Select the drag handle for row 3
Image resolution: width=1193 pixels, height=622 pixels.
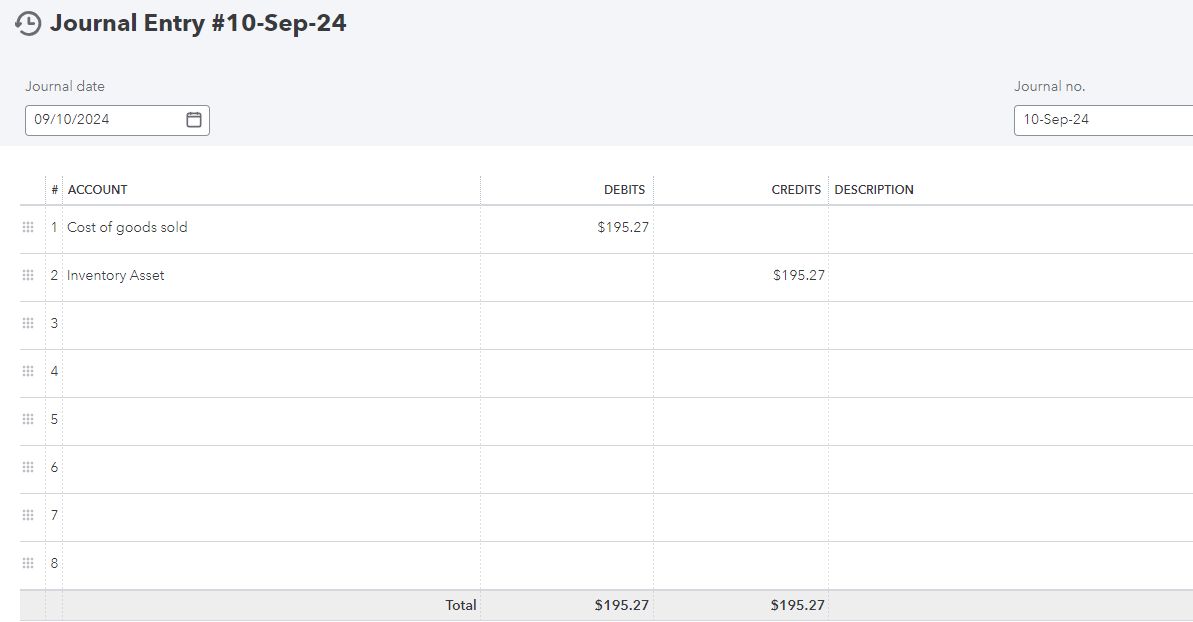tap(28, 324)
